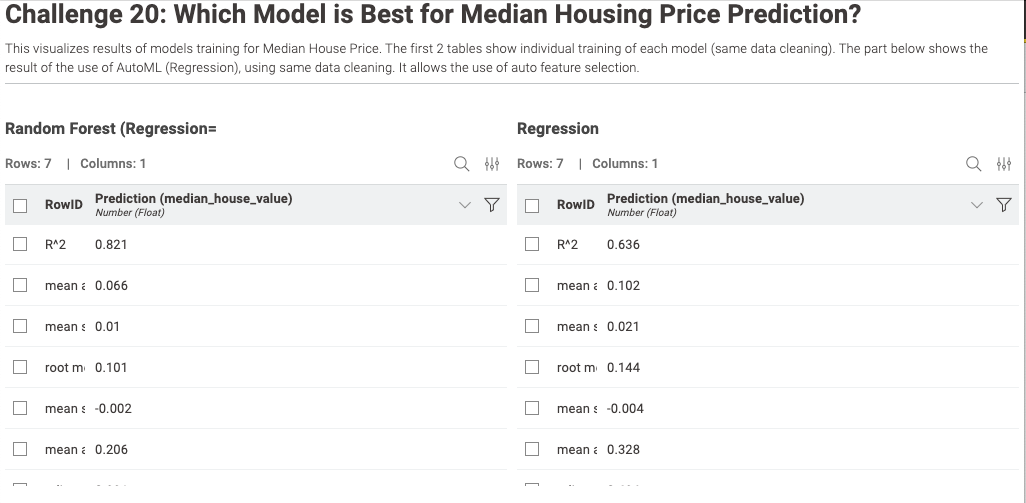Expand Regression Prediction column dropdown
1026x503 pixels.
point(977,205)
